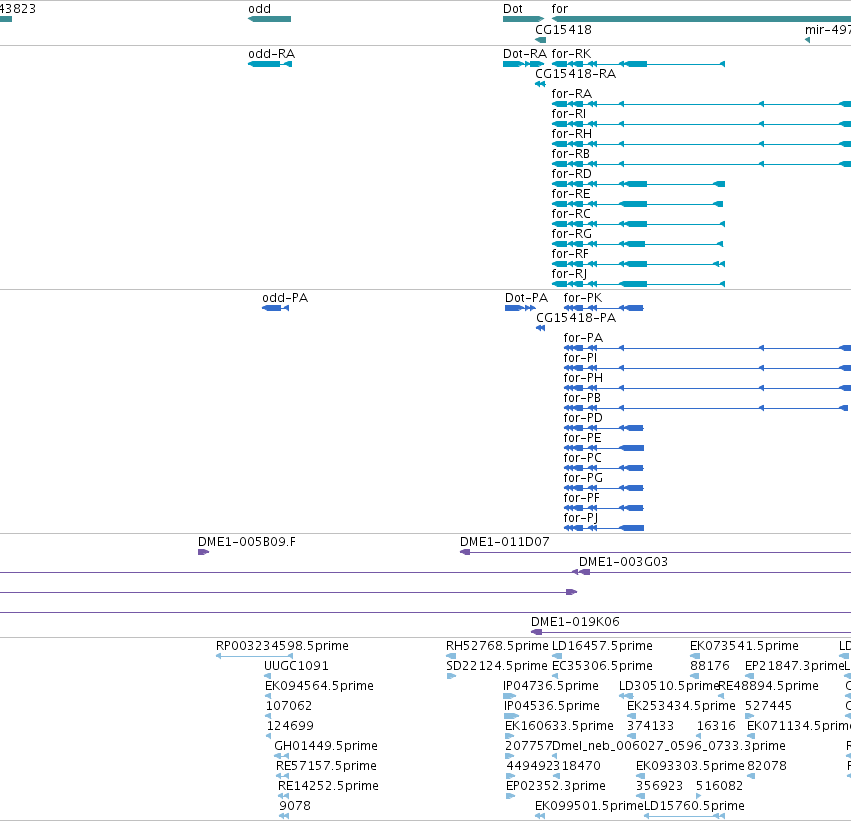Select the 88176 EST label
Image resolution: width=851 pixels, height=821 pixels.
point(710,666)
